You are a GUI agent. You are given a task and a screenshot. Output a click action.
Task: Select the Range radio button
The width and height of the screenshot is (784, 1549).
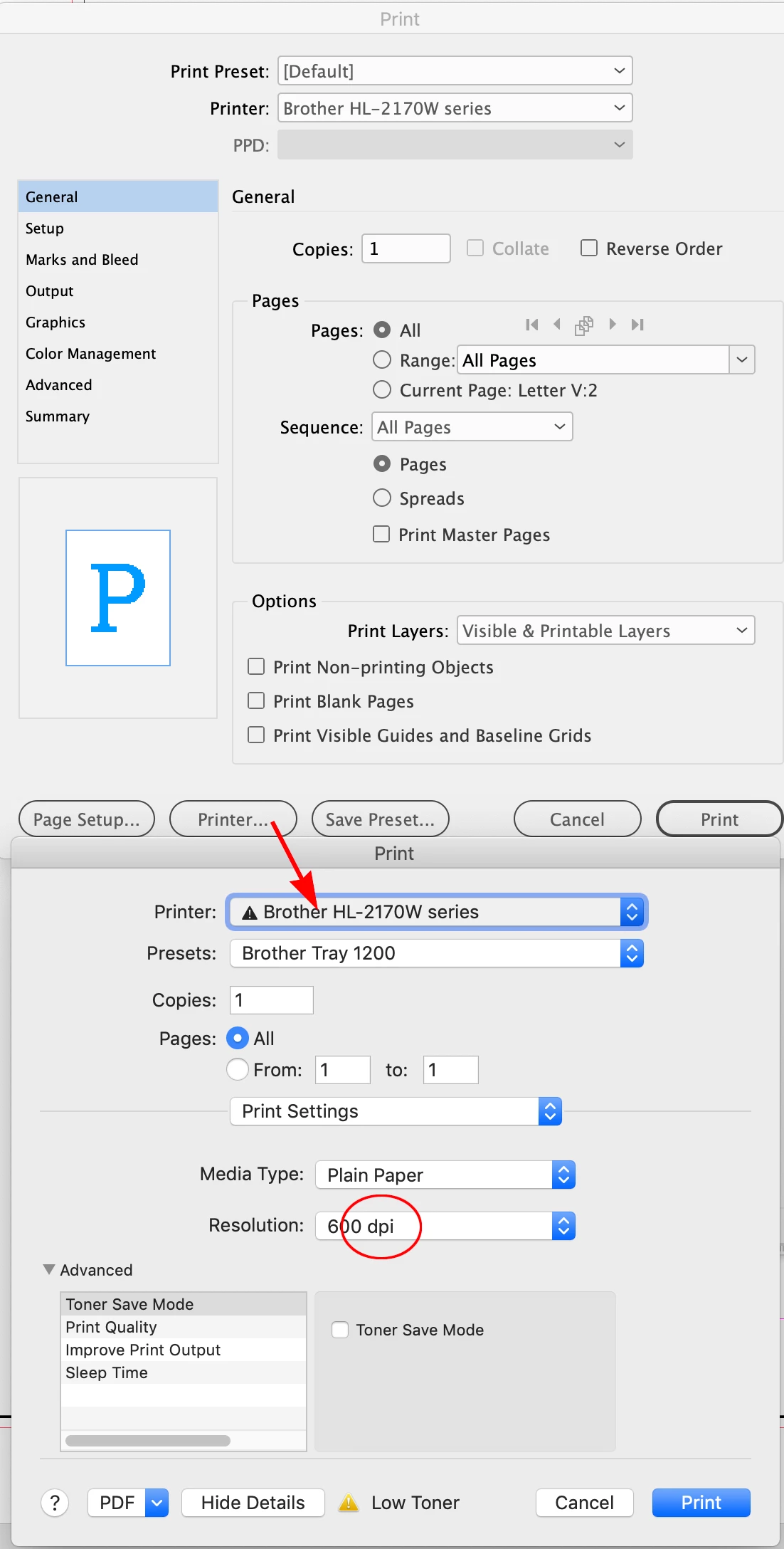382,359
